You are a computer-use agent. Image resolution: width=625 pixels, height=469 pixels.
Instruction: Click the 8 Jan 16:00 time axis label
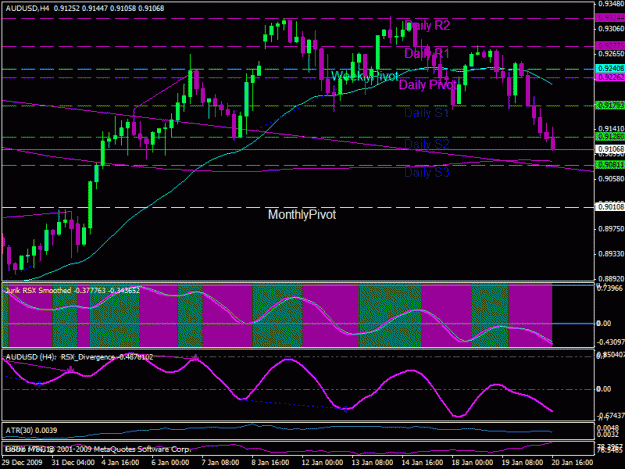coord(271,463)
